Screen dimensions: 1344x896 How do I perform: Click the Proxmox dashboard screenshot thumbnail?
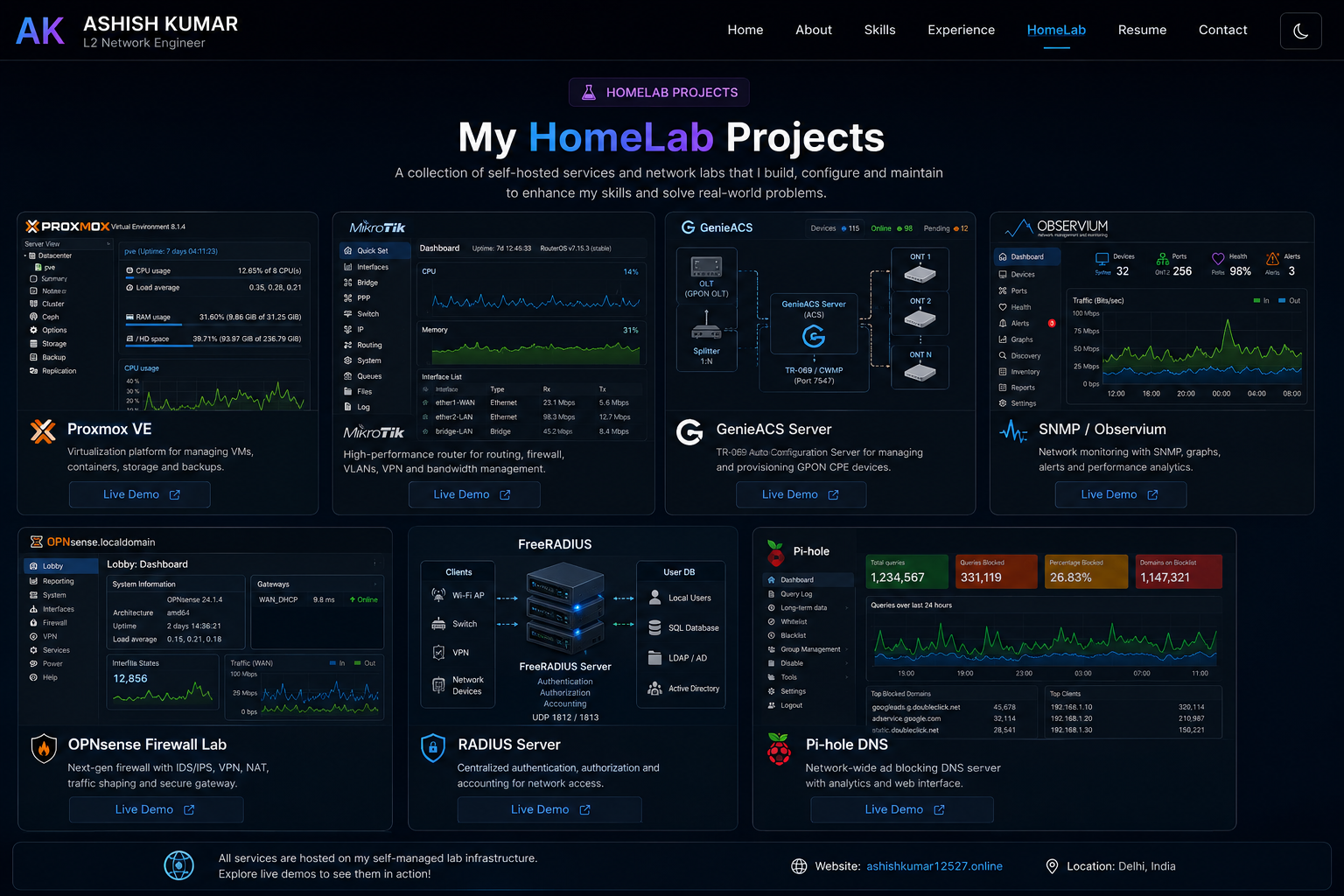click(x=168, y=313)
